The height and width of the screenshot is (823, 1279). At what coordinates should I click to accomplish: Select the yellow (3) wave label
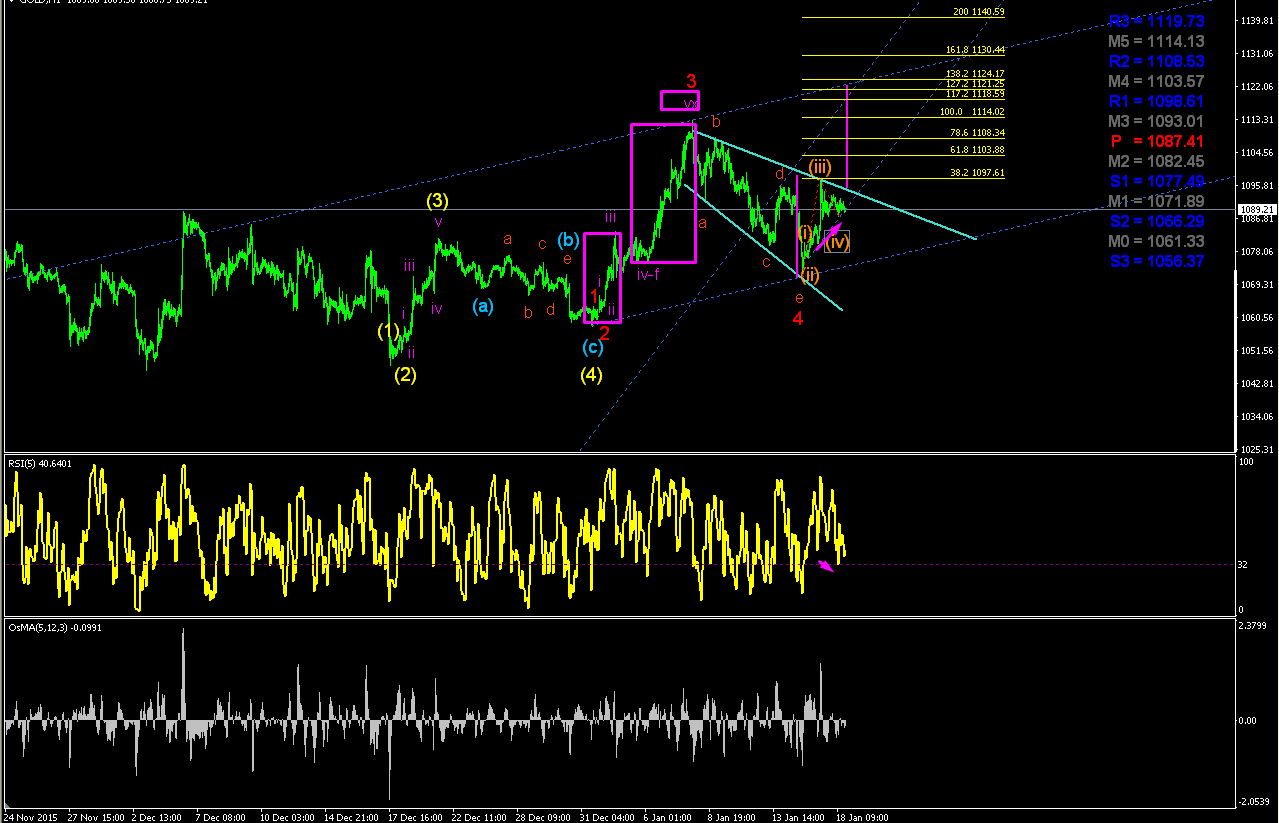coord(437,200)
